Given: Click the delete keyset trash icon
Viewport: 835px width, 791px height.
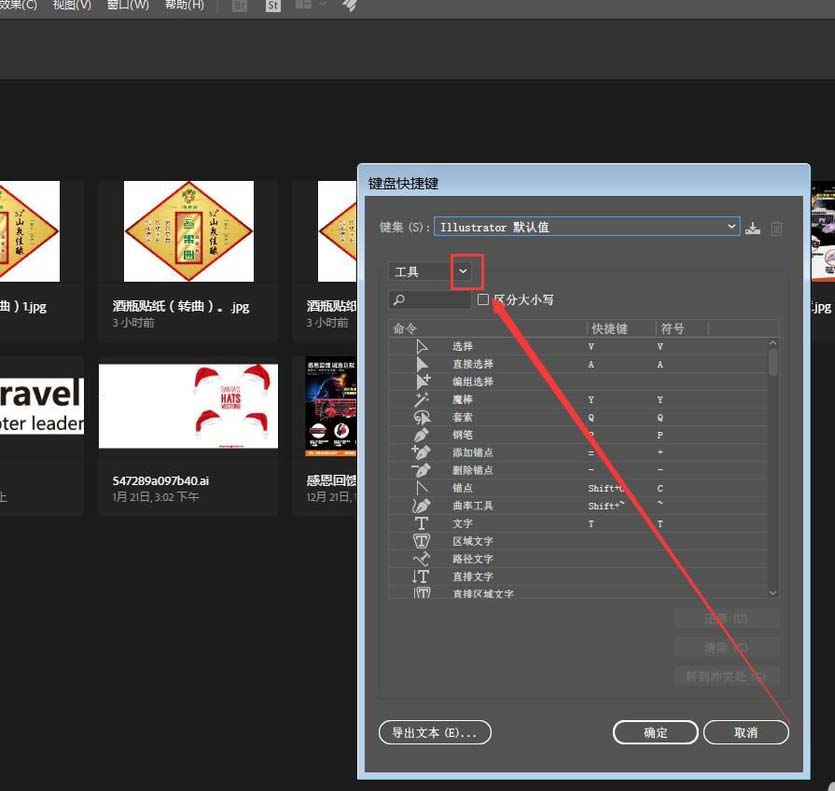Looking at the screenshot, I should tap(777, 227).
